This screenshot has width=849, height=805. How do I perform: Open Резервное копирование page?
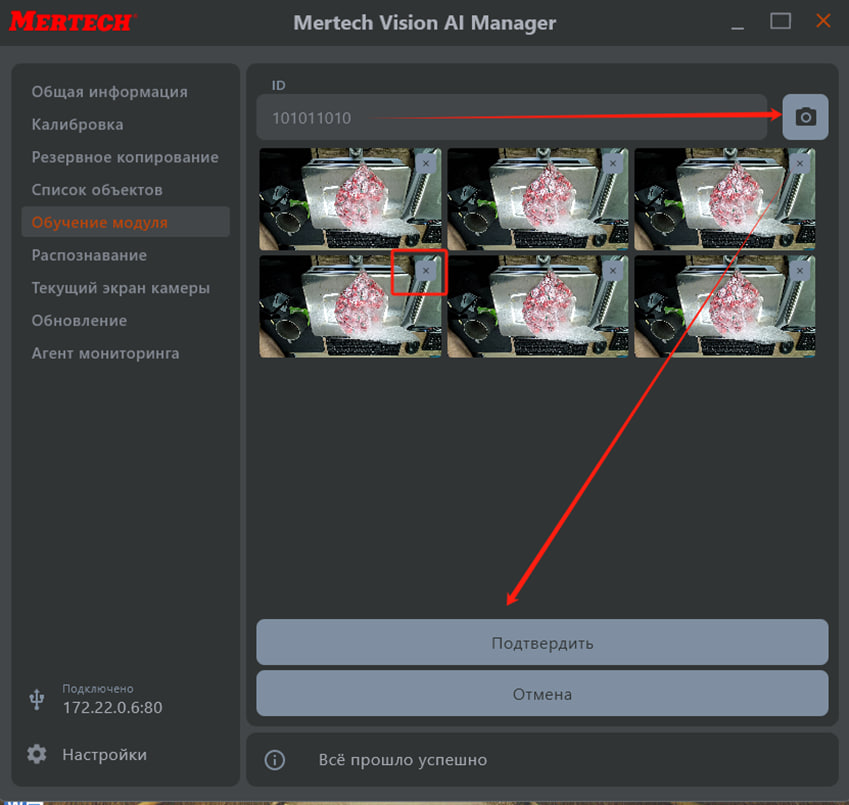pos(124,157)
